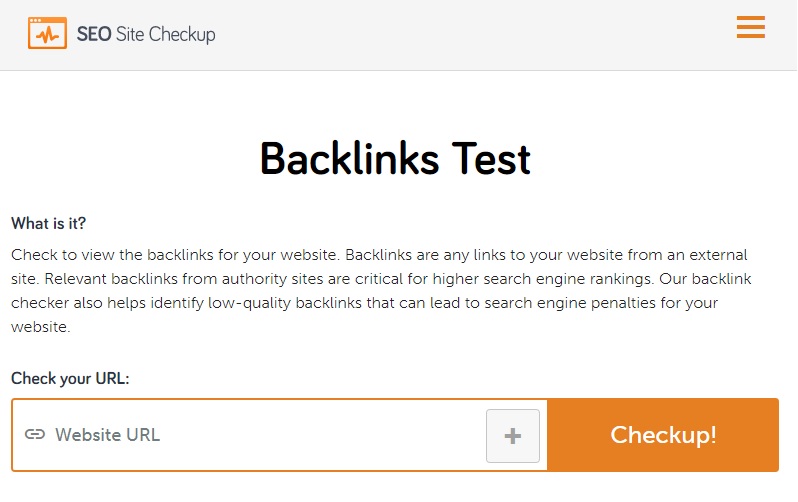This screenshot has width=798, height=502.
Task: Click the "What is it?" subheading
Action: (56, 223)
